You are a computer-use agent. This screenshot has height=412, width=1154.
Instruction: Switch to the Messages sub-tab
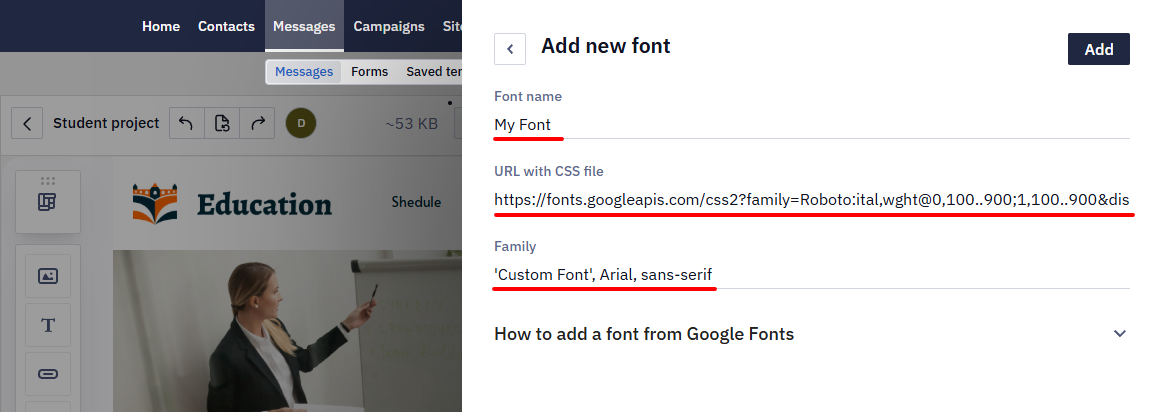[x=304, y=71]
